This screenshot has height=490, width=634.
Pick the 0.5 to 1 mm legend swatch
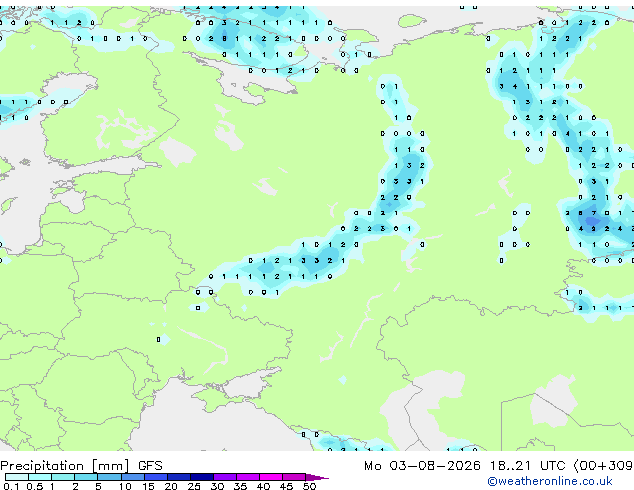(40, 477)
